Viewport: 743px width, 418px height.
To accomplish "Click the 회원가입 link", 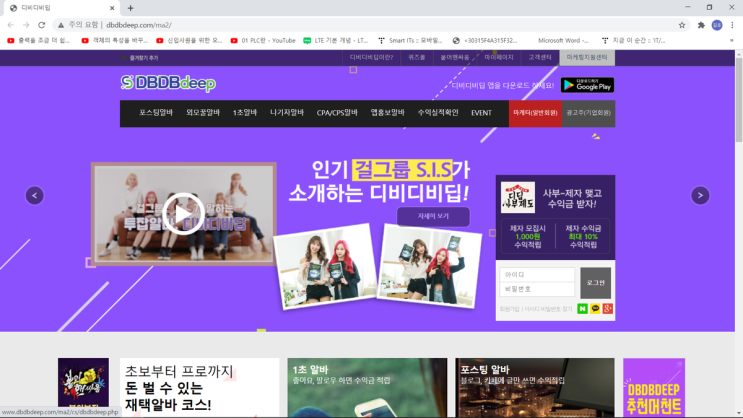I will (x=509, y=309).
